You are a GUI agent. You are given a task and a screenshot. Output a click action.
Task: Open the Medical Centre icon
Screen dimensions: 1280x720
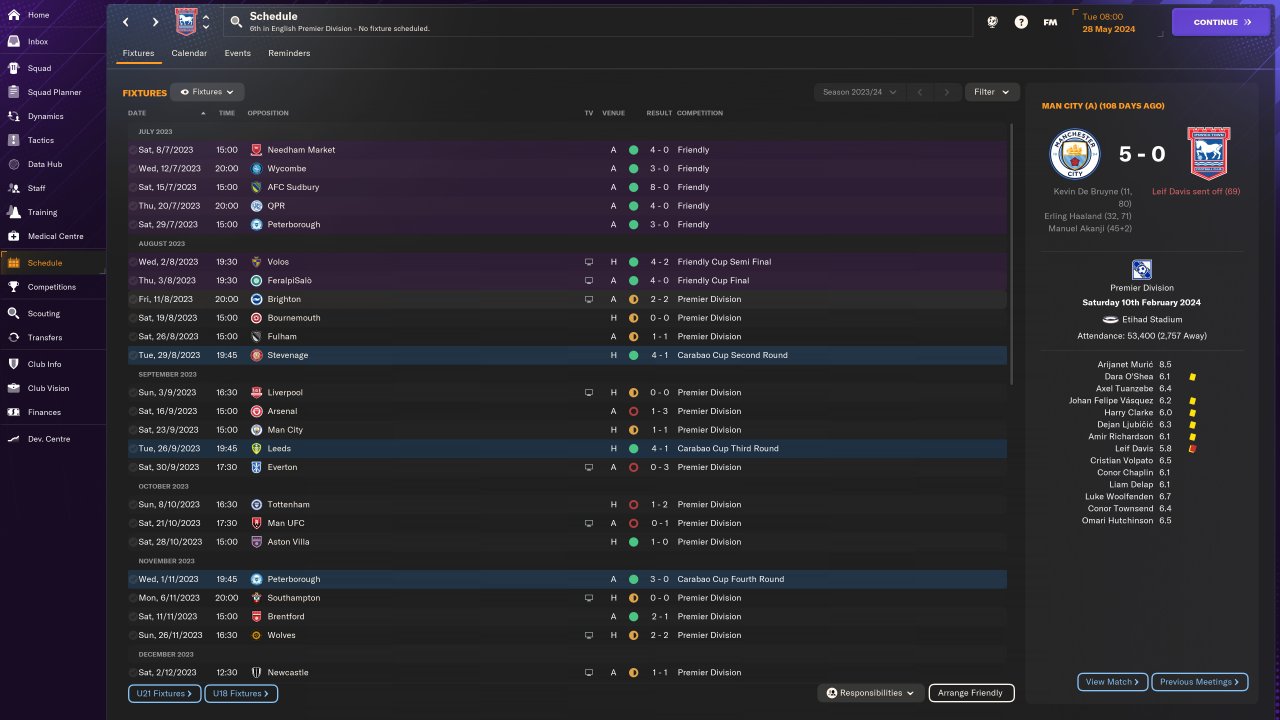14,236
